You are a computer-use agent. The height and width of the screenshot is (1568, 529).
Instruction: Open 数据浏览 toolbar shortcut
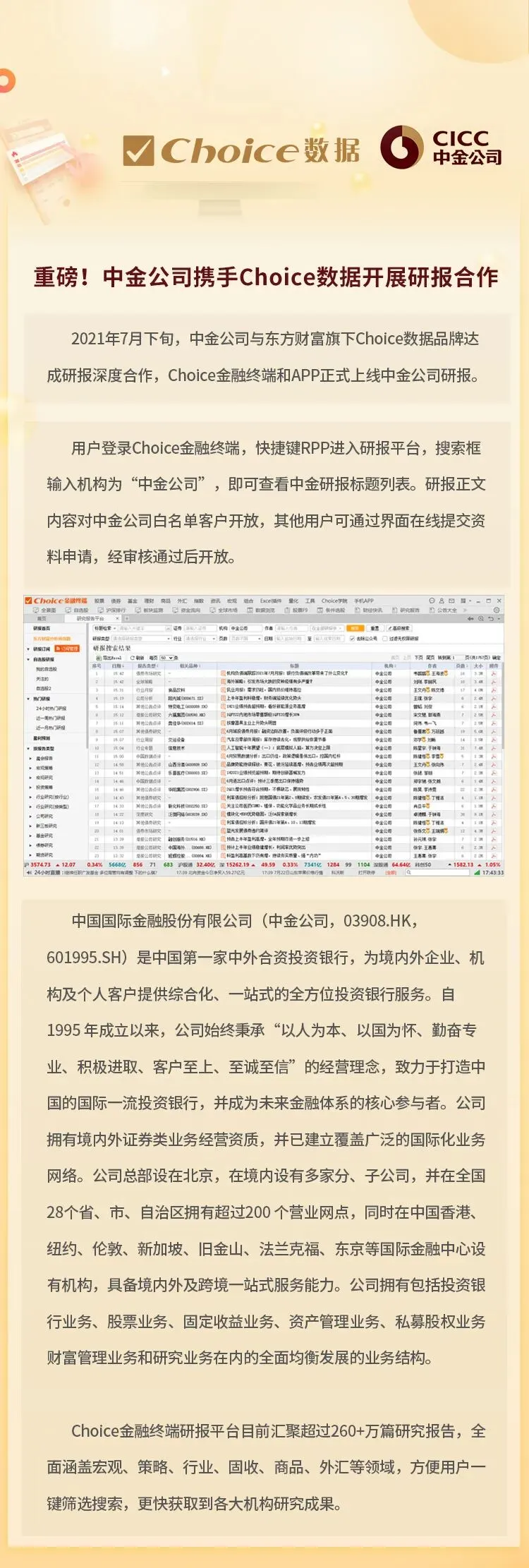coord(261,610)
